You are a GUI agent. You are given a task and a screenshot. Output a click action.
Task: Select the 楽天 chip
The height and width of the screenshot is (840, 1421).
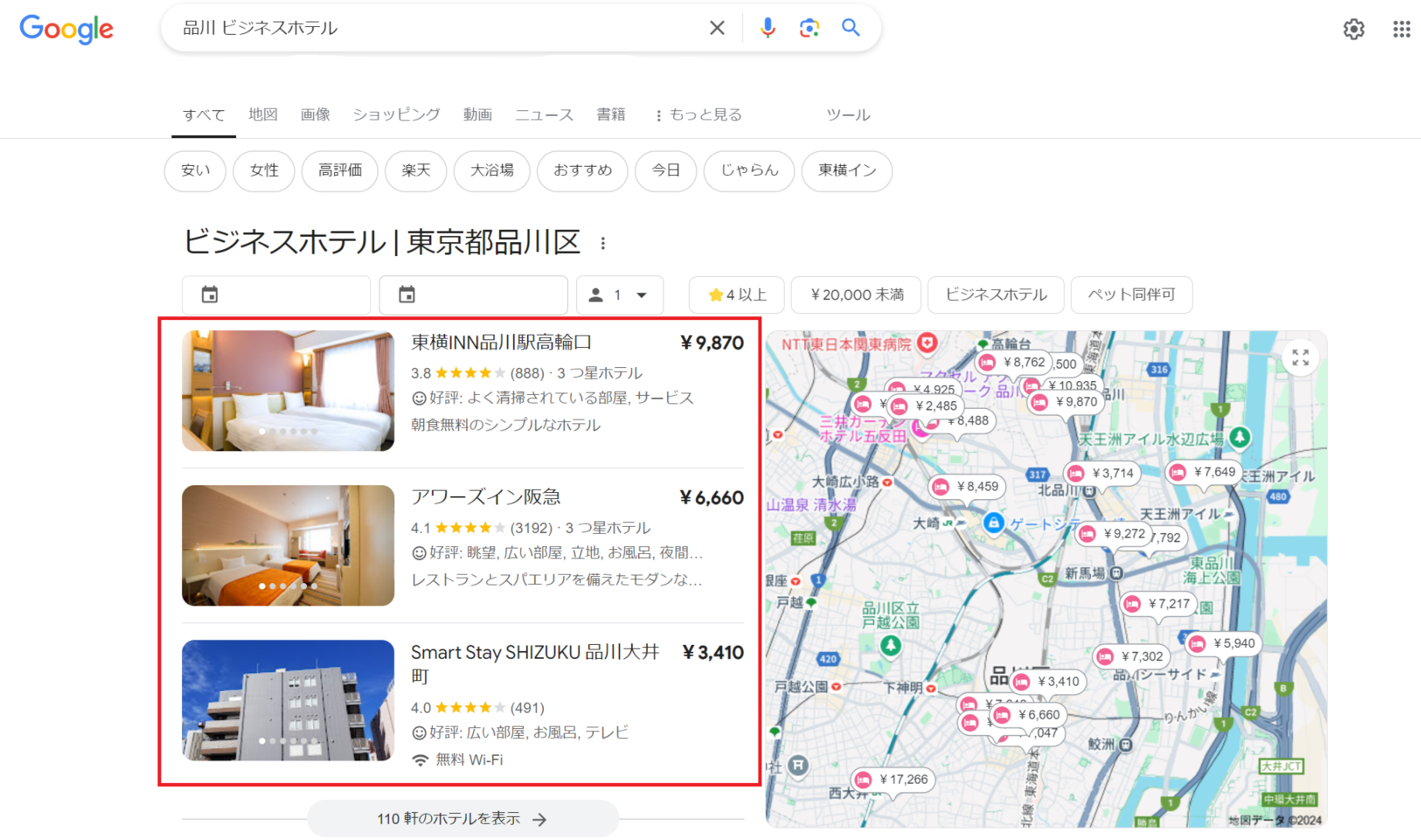pyautogui.click(x=416, y=170)
